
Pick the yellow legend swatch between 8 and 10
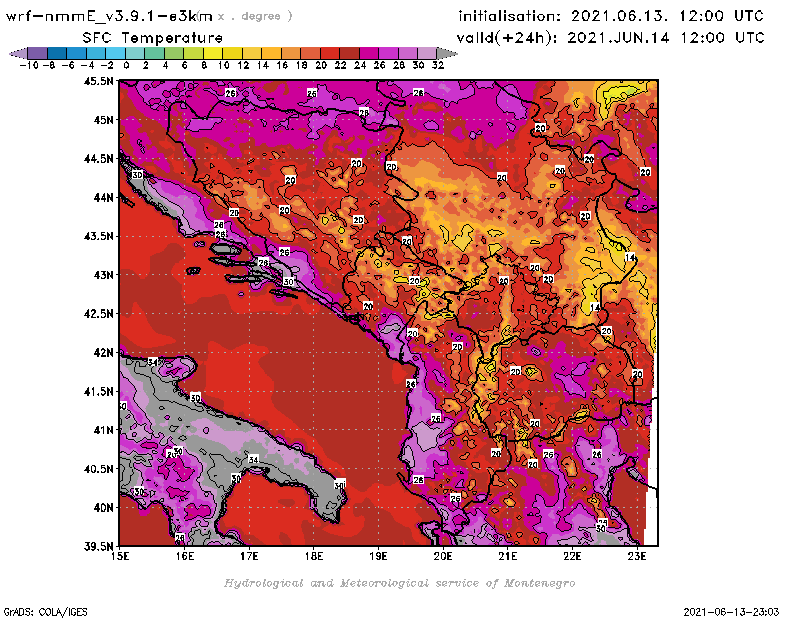(213, 53)
